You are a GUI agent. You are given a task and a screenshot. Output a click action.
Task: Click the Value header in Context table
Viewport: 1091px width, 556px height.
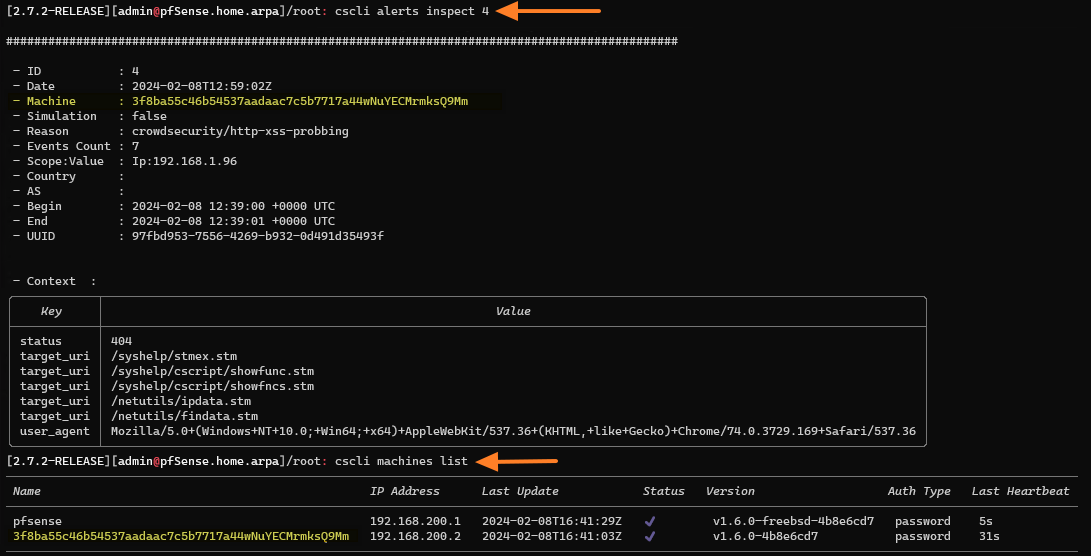513,311
